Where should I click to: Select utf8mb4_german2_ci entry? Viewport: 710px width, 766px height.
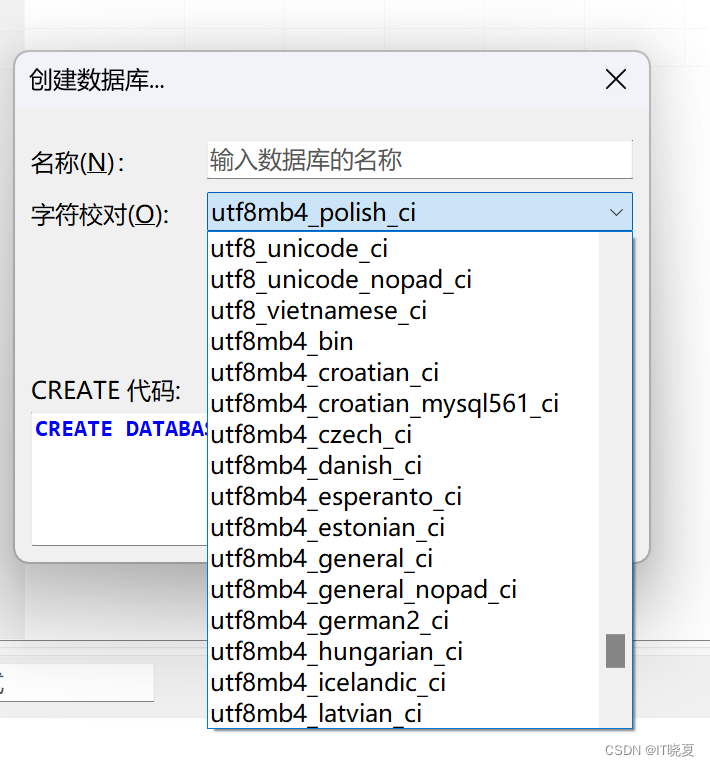(404, 621)
